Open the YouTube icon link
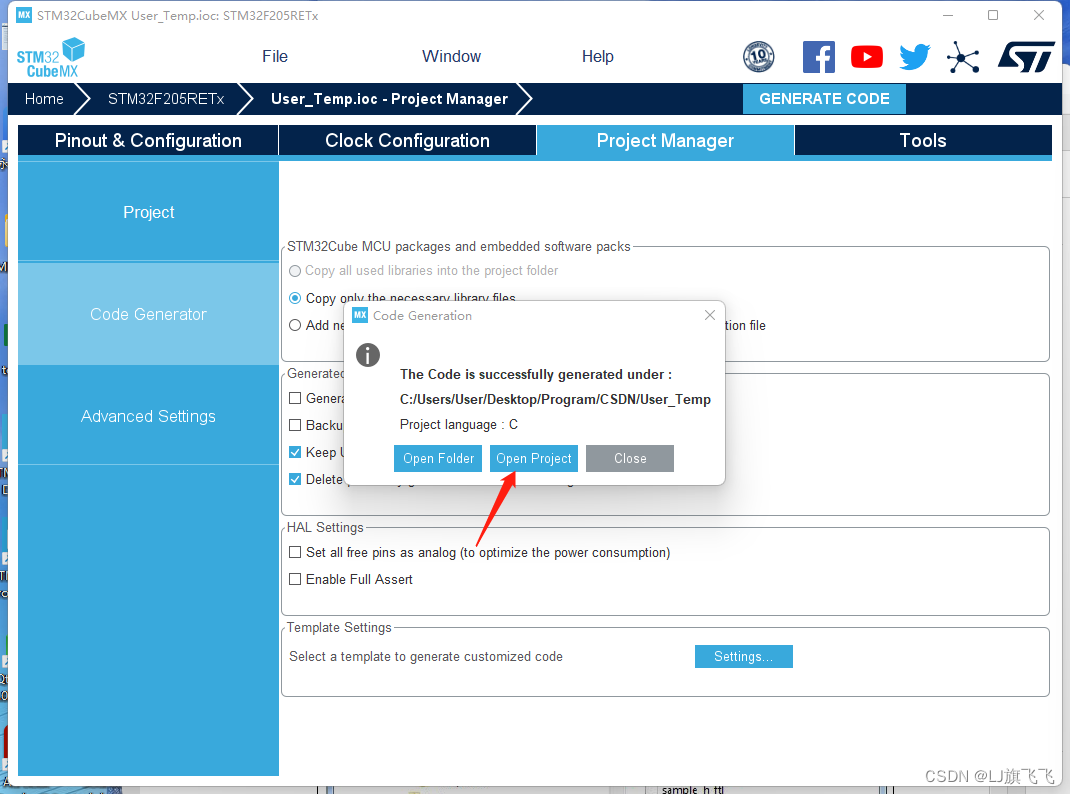Viewport: 1070px width, 794px height. click(867, 57)
